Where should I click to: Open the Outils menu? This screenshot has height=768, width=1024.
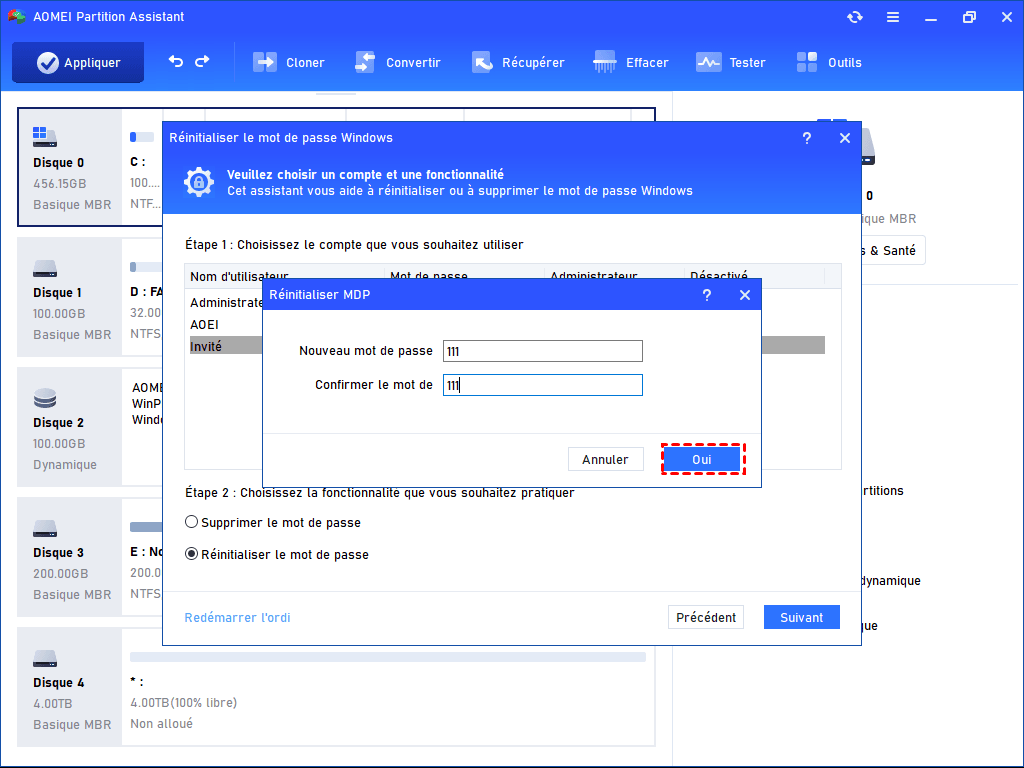(829, 62)
